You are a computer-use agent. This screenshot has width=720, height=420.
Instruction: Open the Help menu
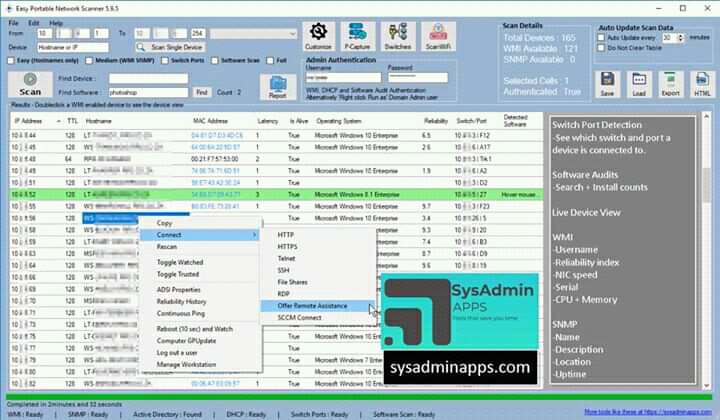tap(56, 23)
